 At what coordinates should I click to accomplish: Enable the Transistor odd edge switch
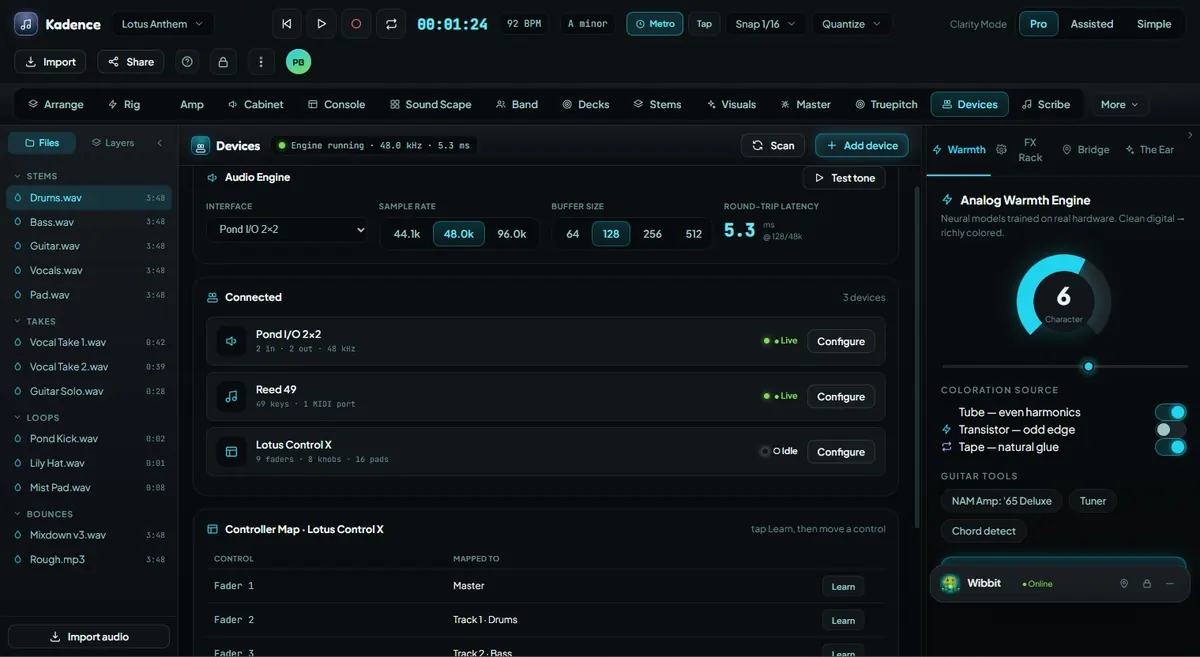point(1170,430)
